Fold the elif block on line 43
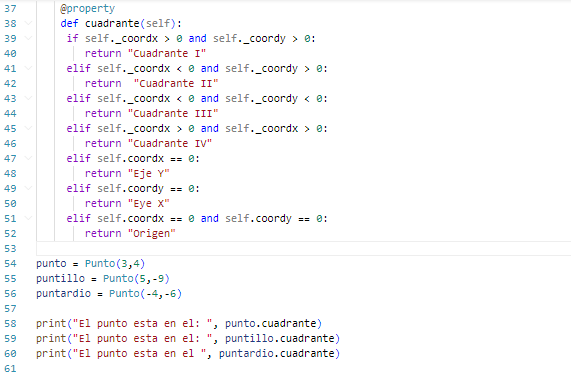 pos(28,98)
